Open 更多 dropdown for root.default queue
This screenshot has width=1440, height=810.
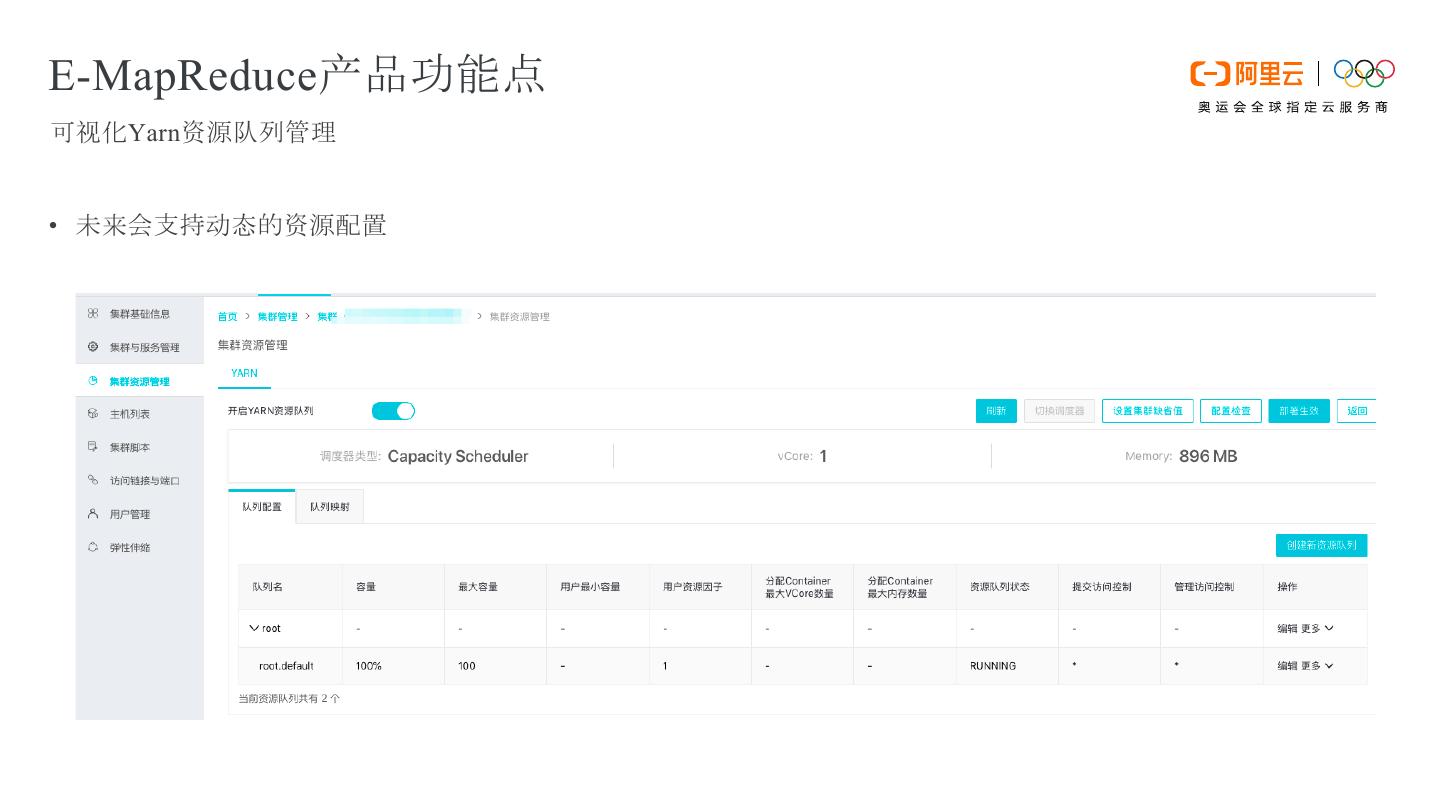click(x=1317, y=666)
